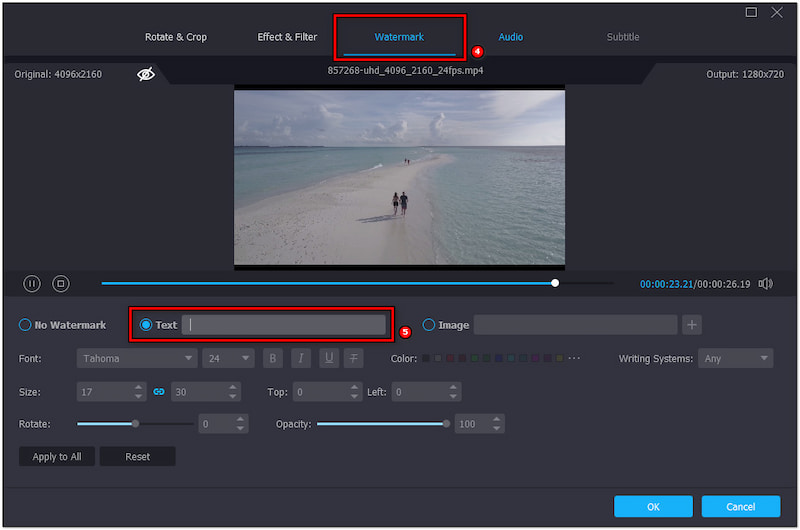The width and height of the screenshot is (800, 530).
Task: Open the Tahoma font dropdown
Action: coord(137,358)
